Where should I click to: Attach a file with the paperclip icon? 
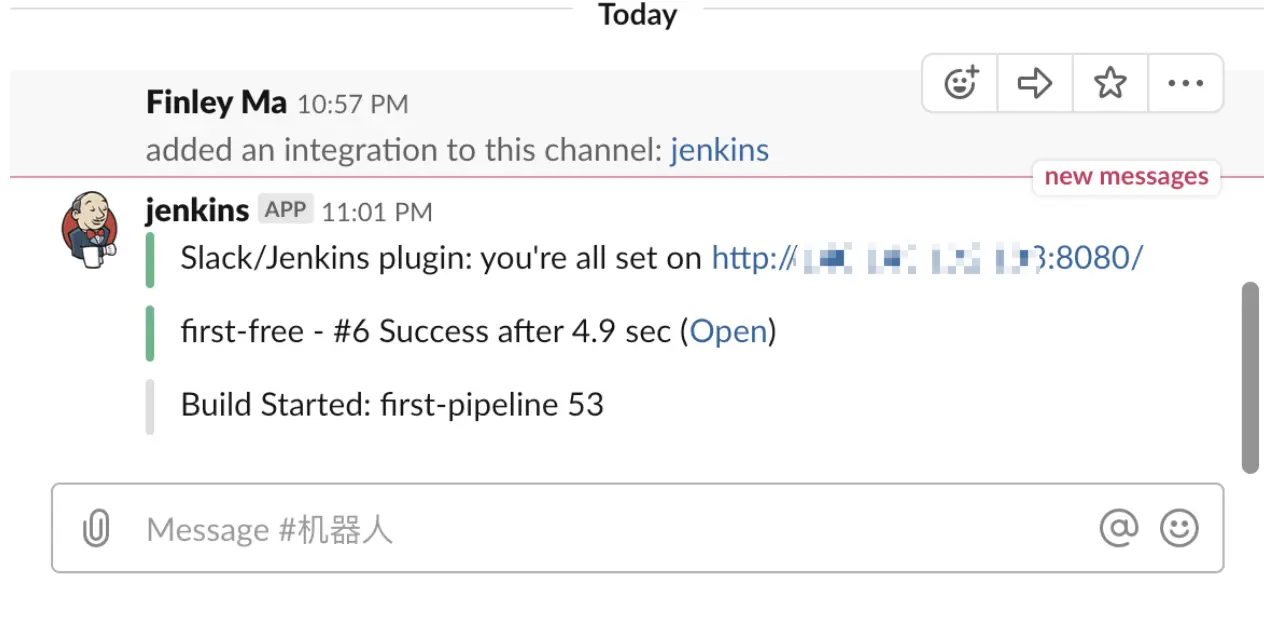[x=96, y=528]
